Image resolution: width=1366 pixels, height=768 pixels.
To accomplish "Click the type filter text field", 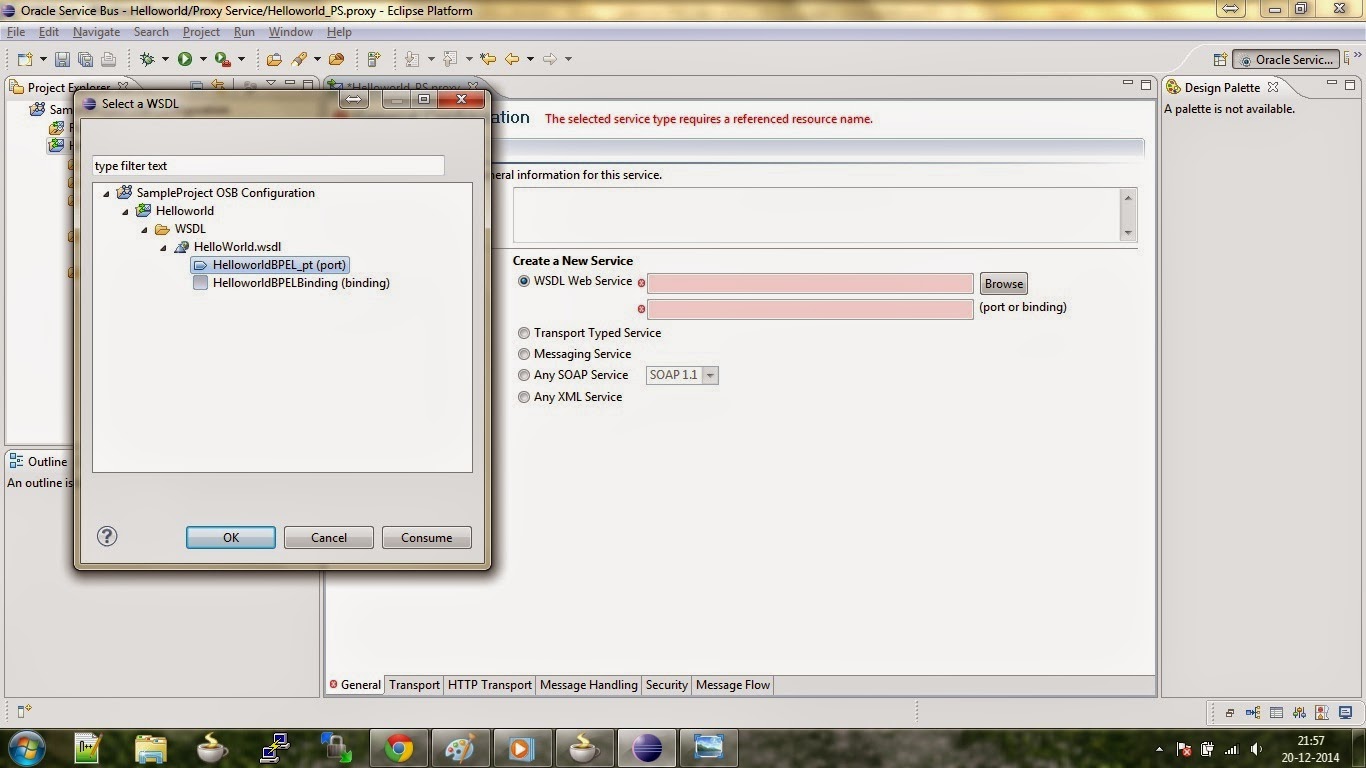I will (x=268, y=166).
